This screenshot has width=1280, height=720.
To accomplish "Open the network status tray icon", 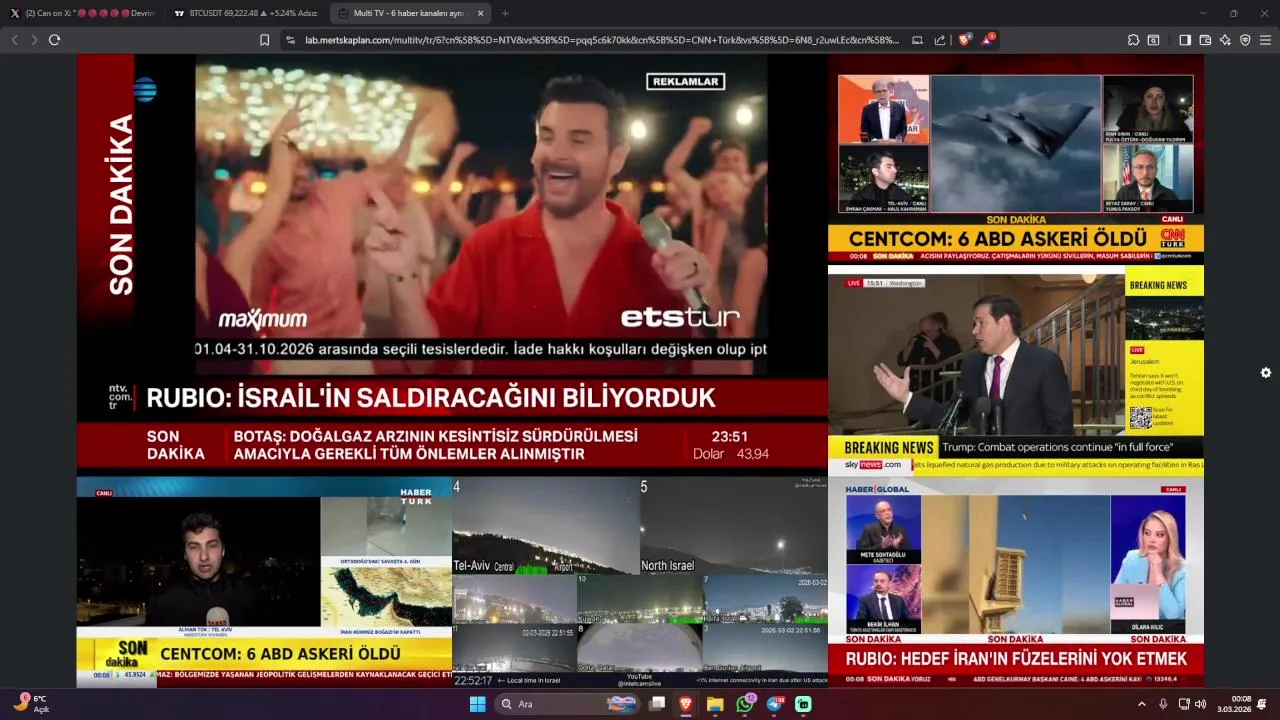I will click(1184, 704).
